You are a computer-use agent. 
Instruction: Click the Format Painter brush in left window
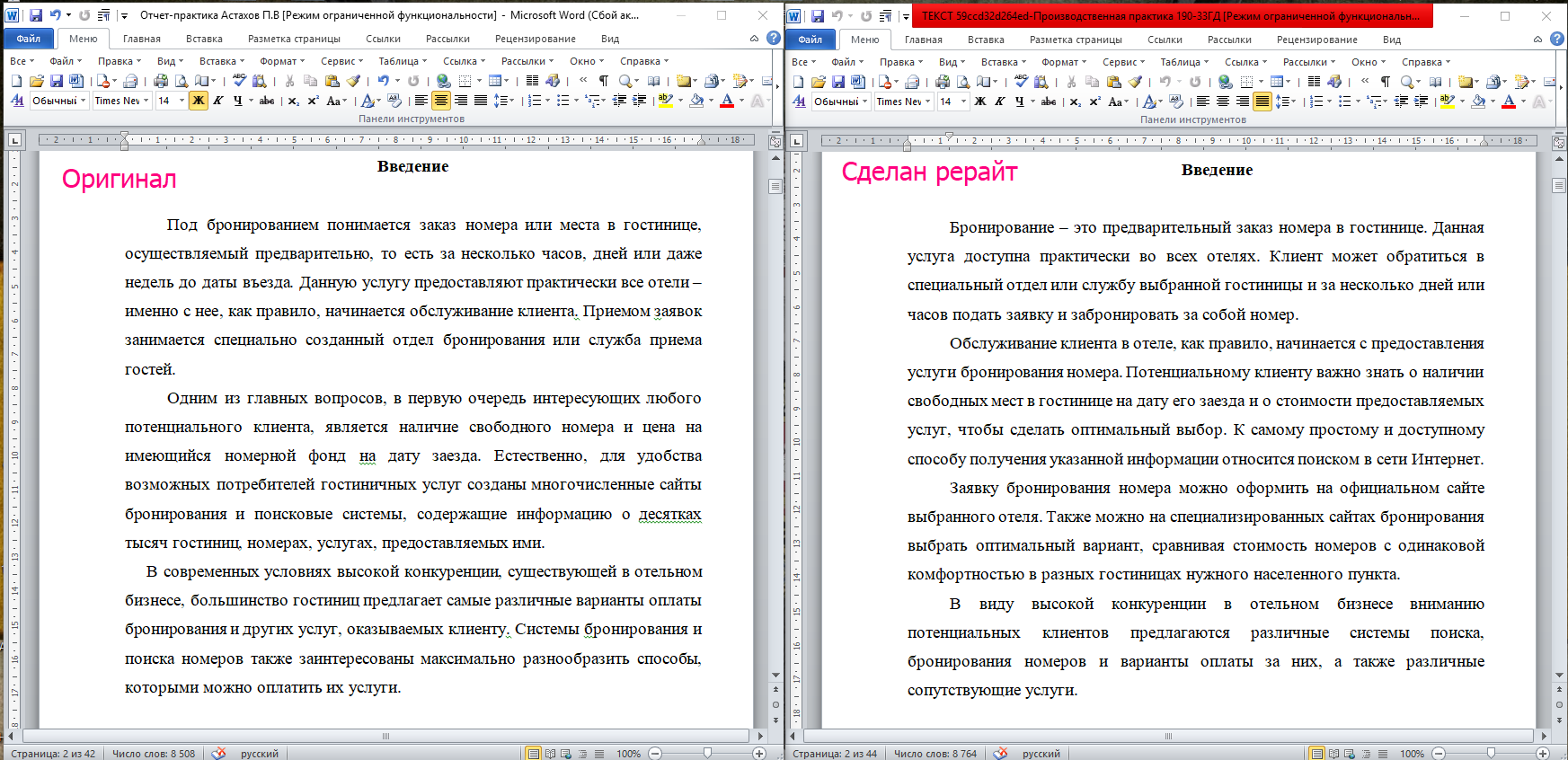pyautogui.click(x=353, y=81)
